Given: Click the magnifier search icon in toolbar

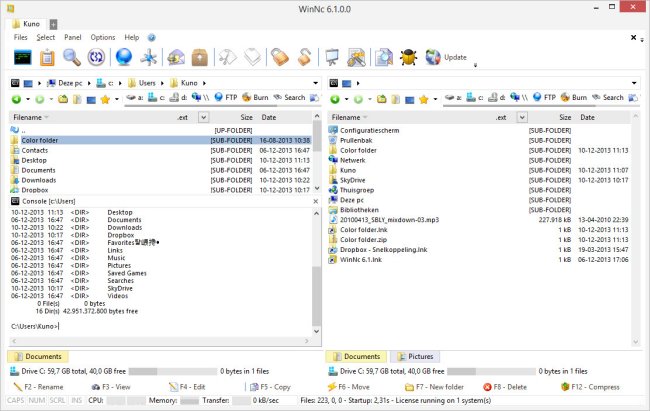Looking at the screenshot, I should tap(72, 57).
